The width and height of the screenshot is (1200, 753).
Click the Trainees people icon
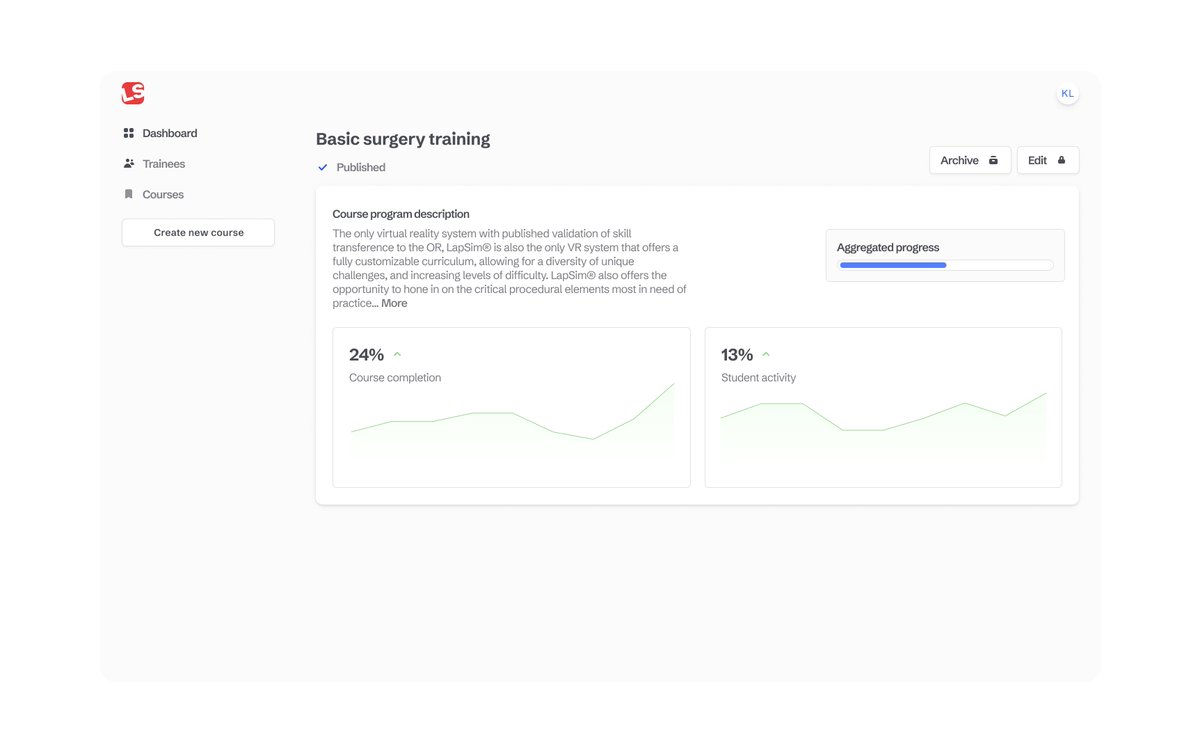tap(128, 164)
